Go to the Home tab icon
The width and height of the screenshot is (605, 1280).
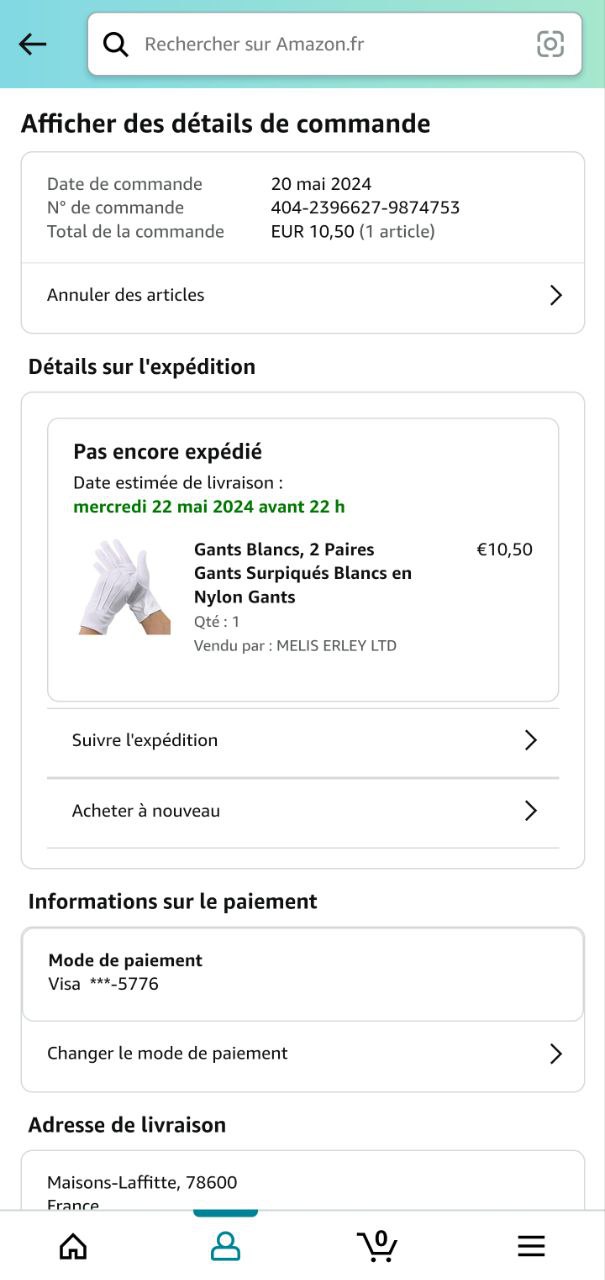[x=73, y=1246]
